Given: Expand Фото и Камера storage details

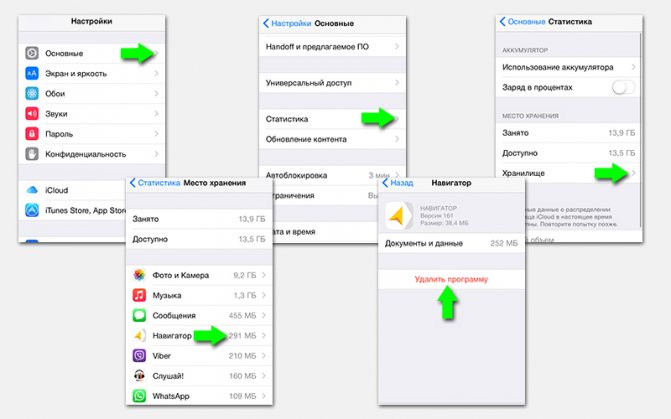Looking at the screenshot, I should click(199, 275).
